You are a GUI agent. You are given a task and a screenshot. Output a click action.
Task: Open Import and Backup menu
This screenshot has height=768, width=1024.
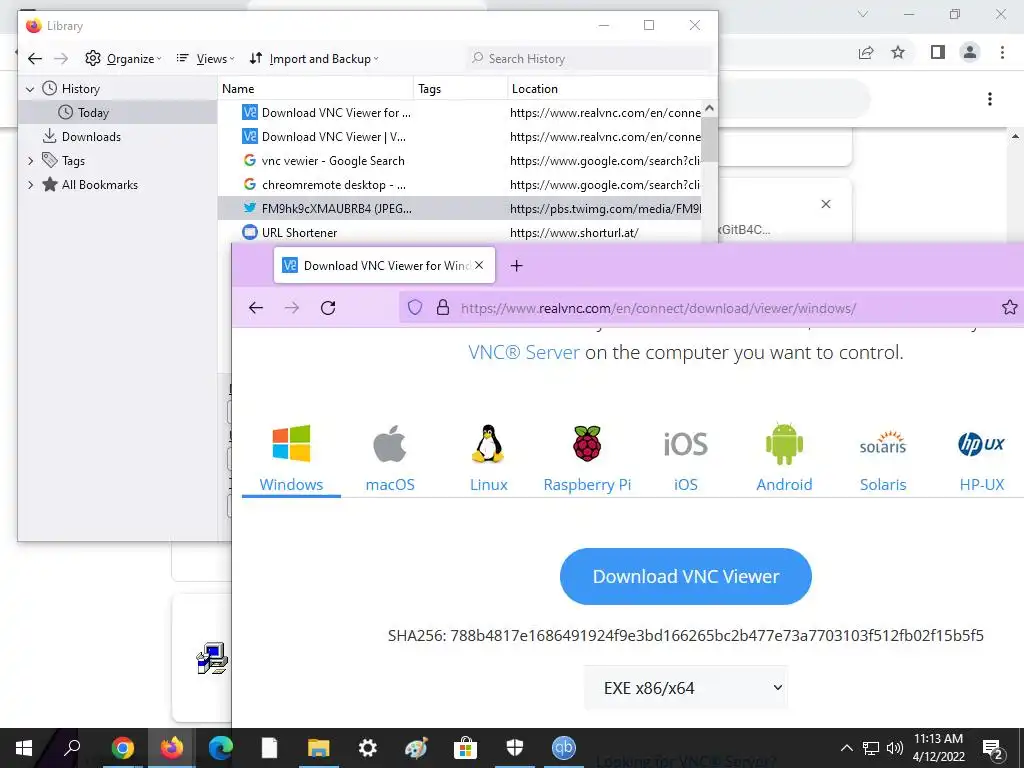pos(314,59)
